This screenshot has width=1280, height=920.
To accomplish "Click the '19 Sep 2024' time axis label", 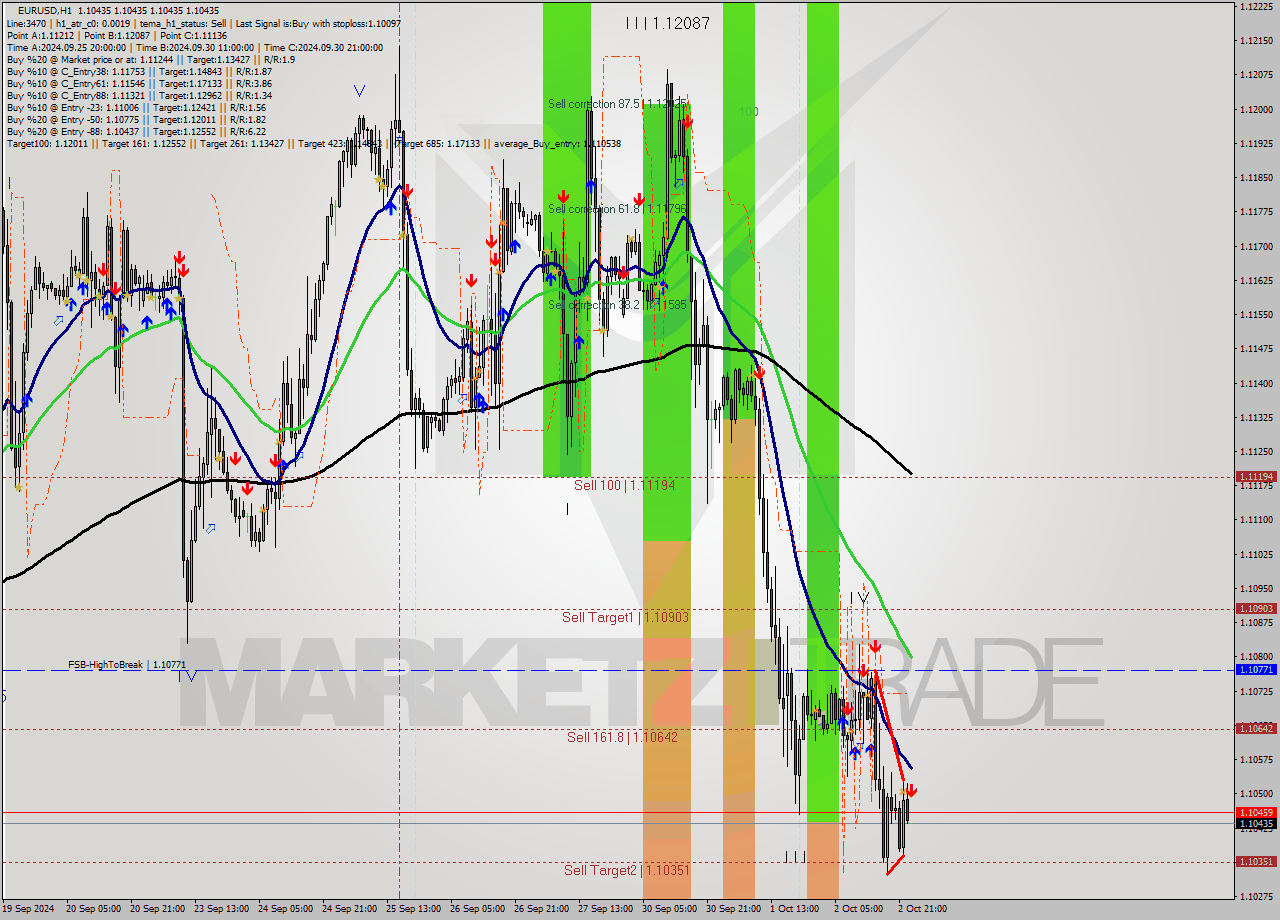I will pos(29,909).
